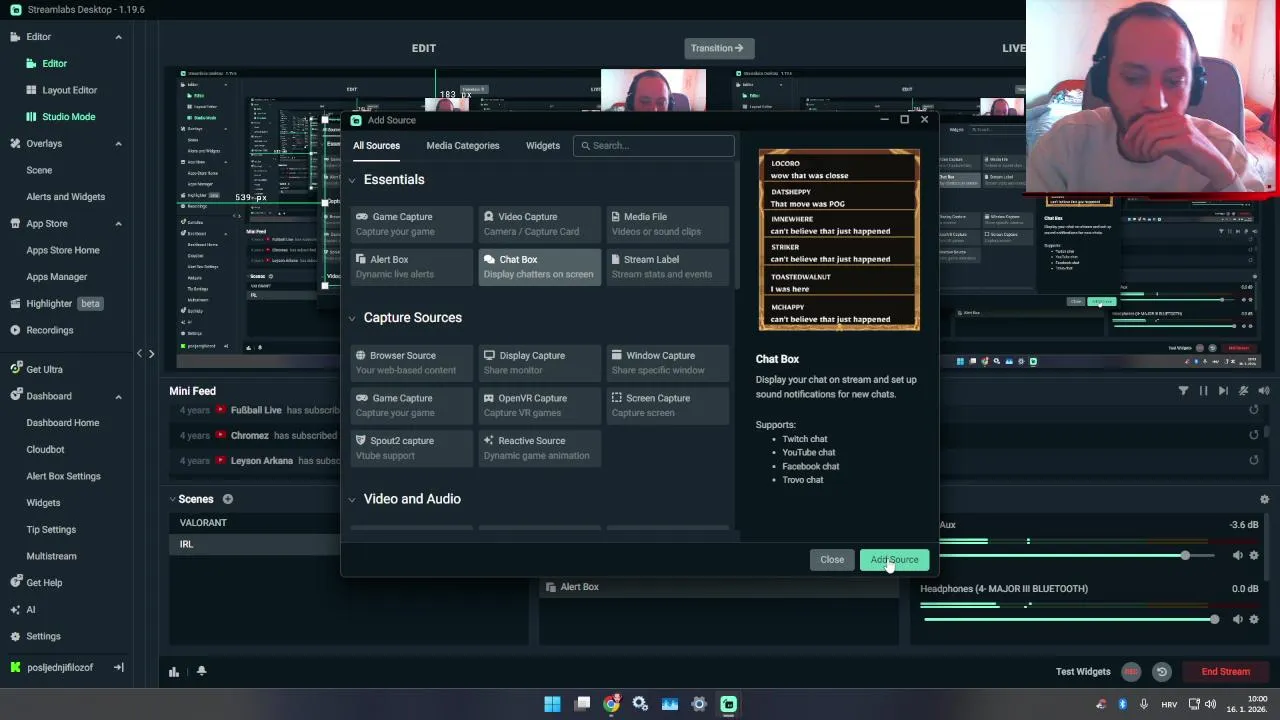1280x720 pixels.
Task: Open Aux source settings gear
Action: pyautogui.click(x=1254, y=555)
